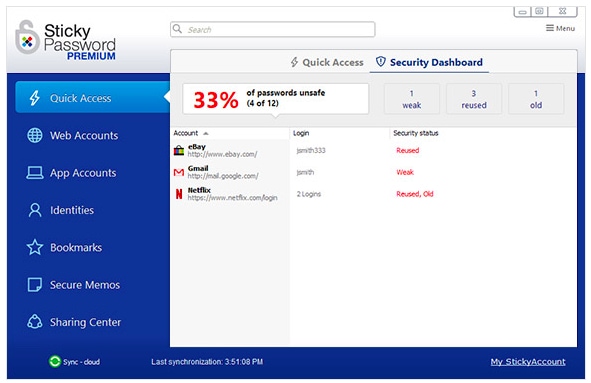Switch to the Security Dashboard tab
The width and height of the screenshot is (591, 383).
(x=429, y=62)
